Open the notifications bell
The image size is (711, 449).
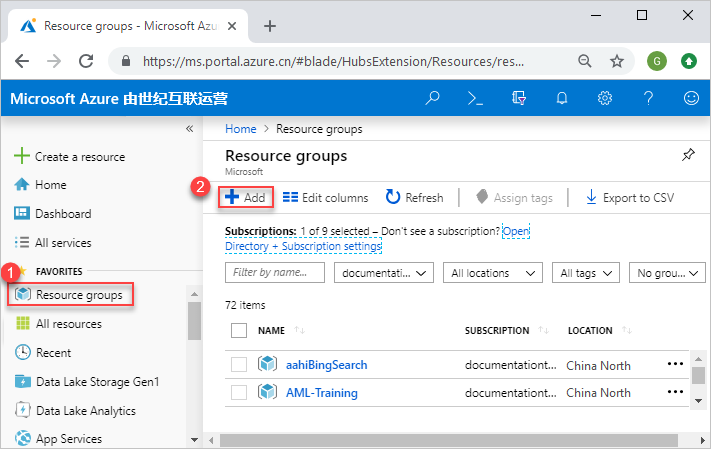(562, 98)
